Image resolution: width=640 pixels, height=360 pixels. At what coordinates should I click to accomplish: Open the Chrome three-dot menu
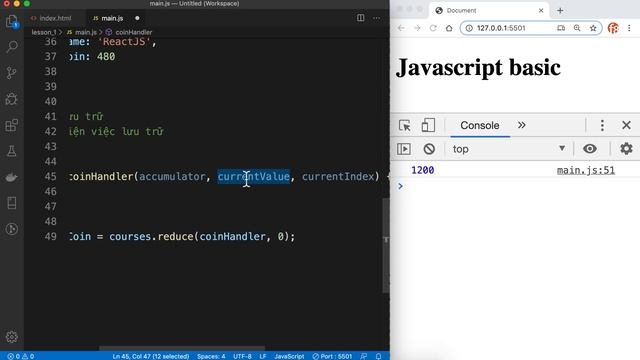coord(629,28)
